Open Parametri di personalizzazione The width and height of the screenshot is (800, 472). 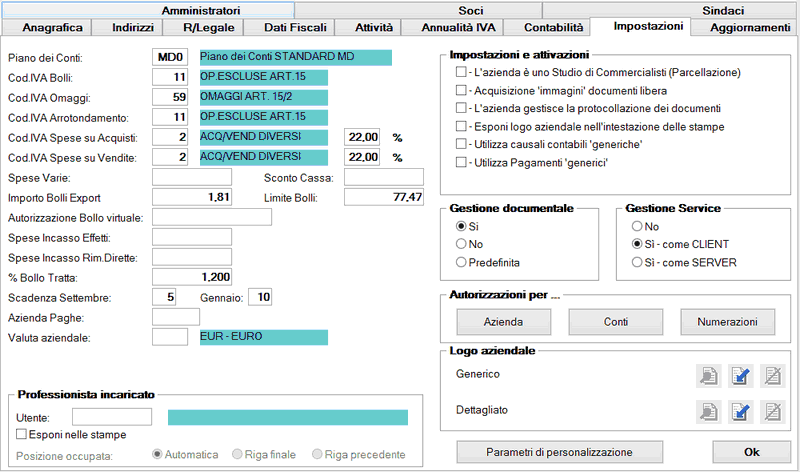point(560,452)
